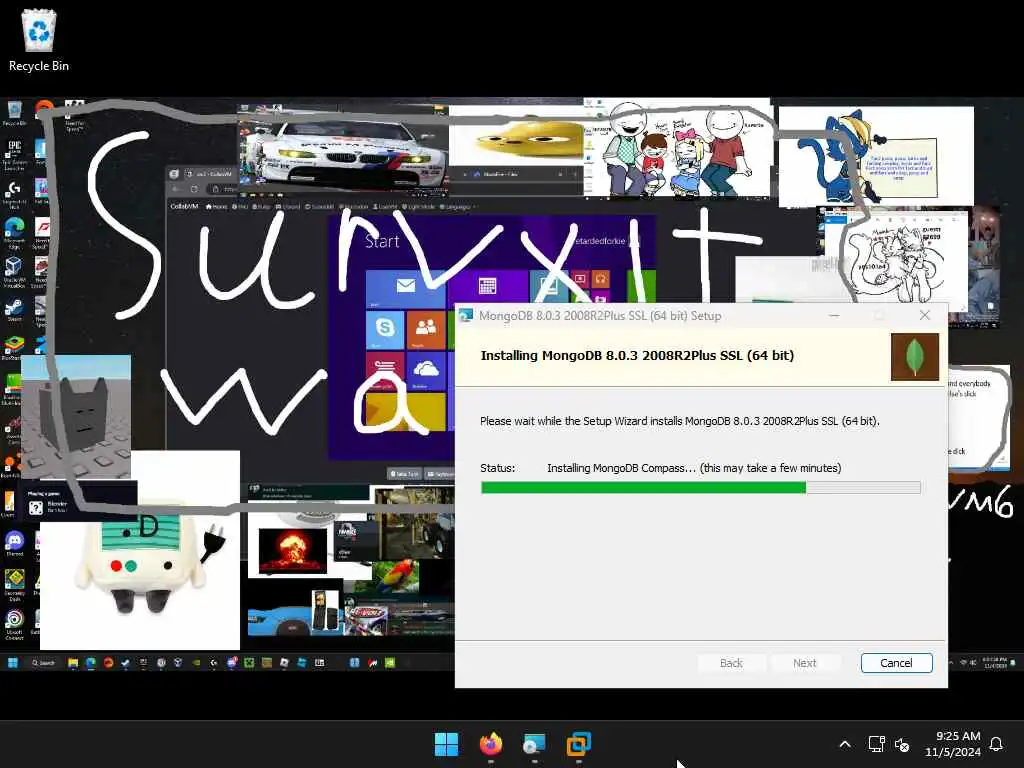Open Firefox from the taskbar
The width and height of the screenshot is (1024, 768).
click(x=491, y=744)
